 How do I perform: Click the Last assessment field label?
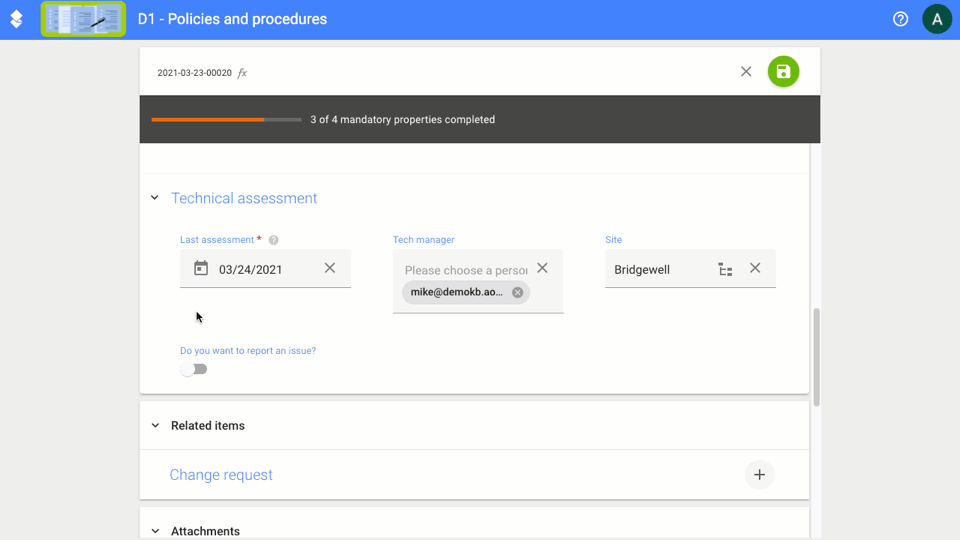[217, 240]
